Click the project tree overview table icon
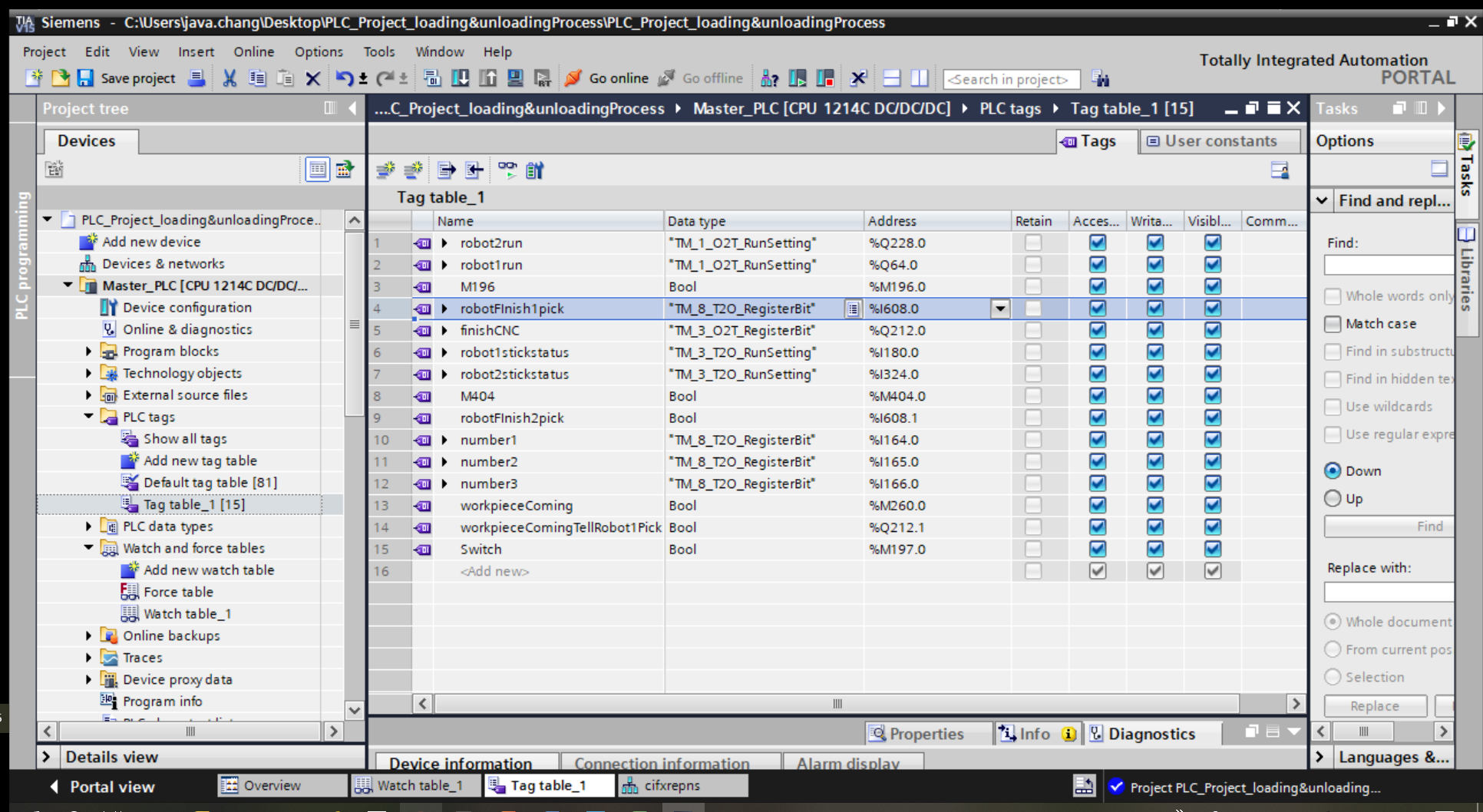1483x812 pixels. (317, 170)
